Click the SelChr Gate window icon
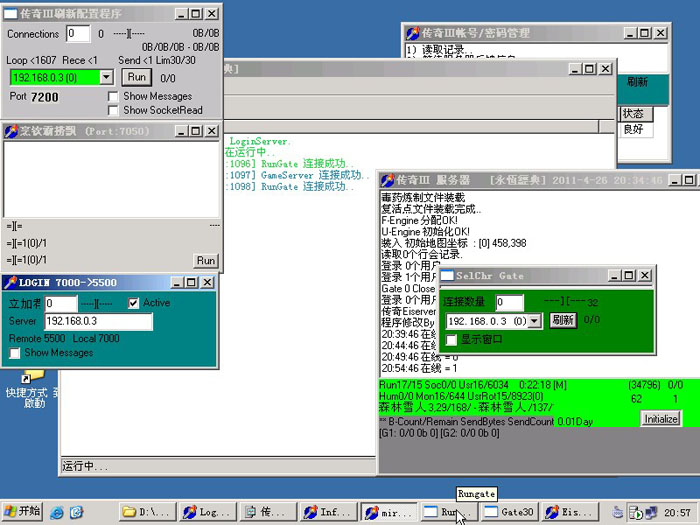 (448, 275)
